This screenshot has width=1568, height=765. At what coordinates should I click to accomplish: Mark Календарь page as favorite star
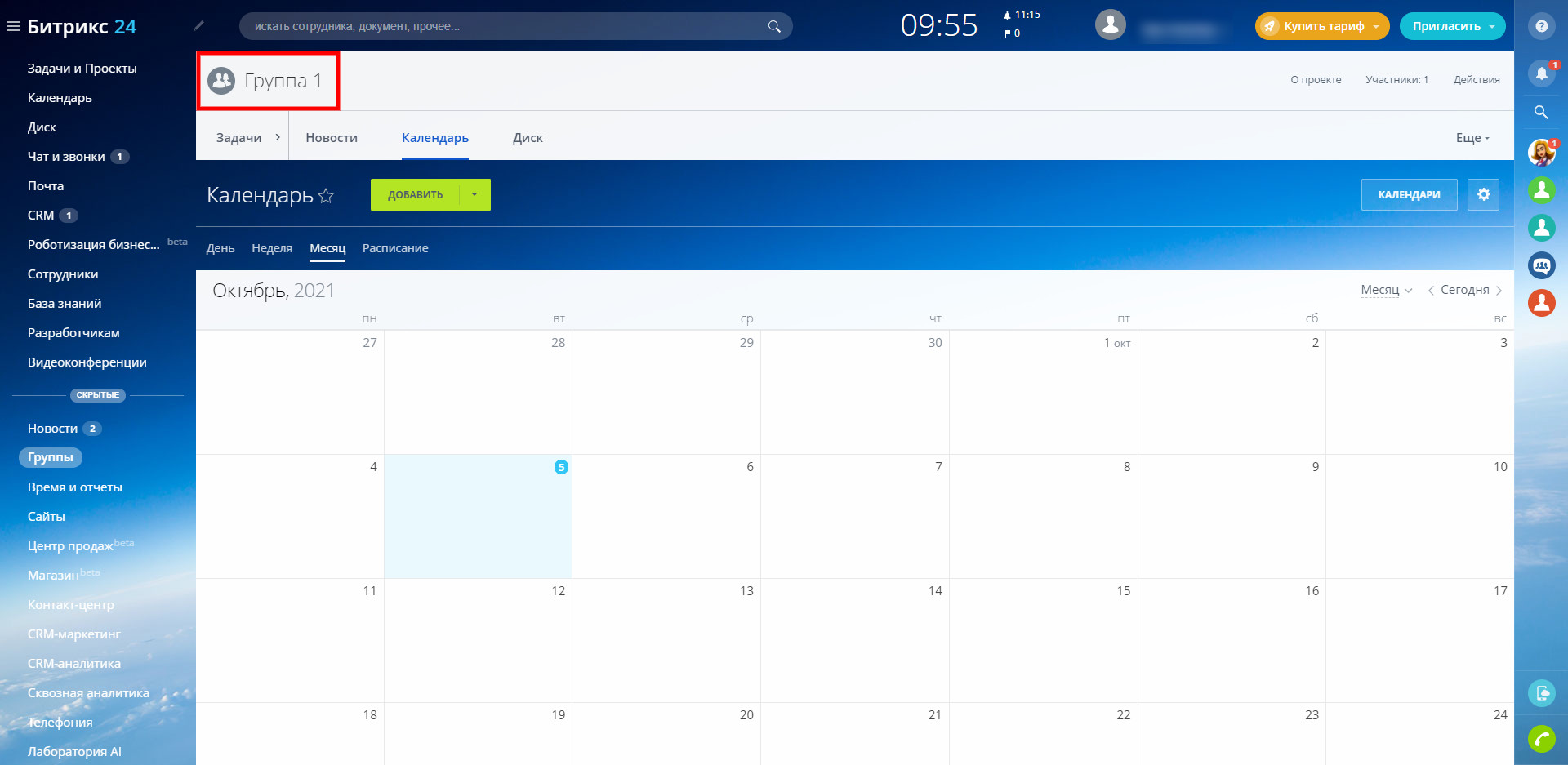pos(326,195)
